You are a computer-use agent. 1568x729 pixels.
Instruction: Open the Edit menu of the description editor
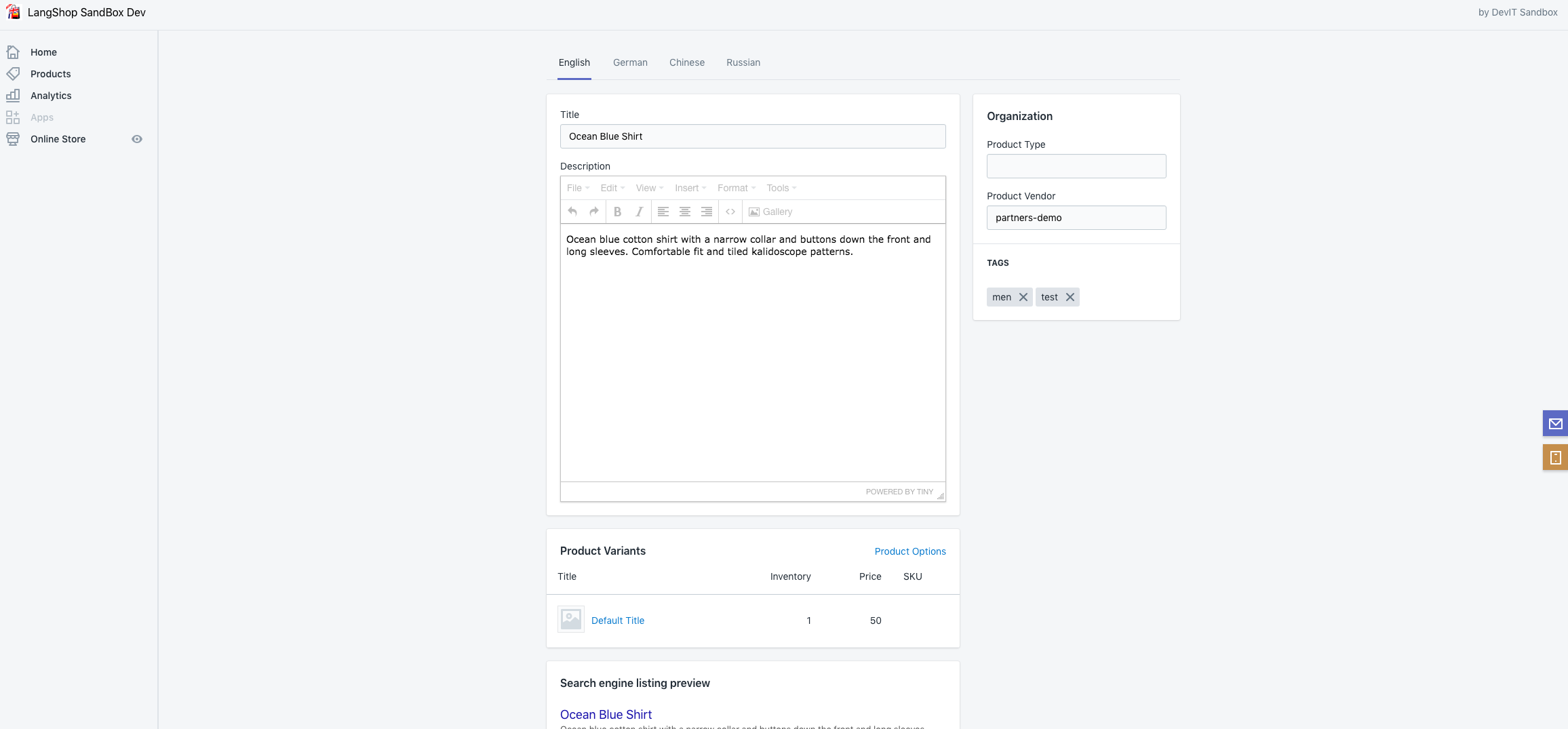[x=610, y=188]
